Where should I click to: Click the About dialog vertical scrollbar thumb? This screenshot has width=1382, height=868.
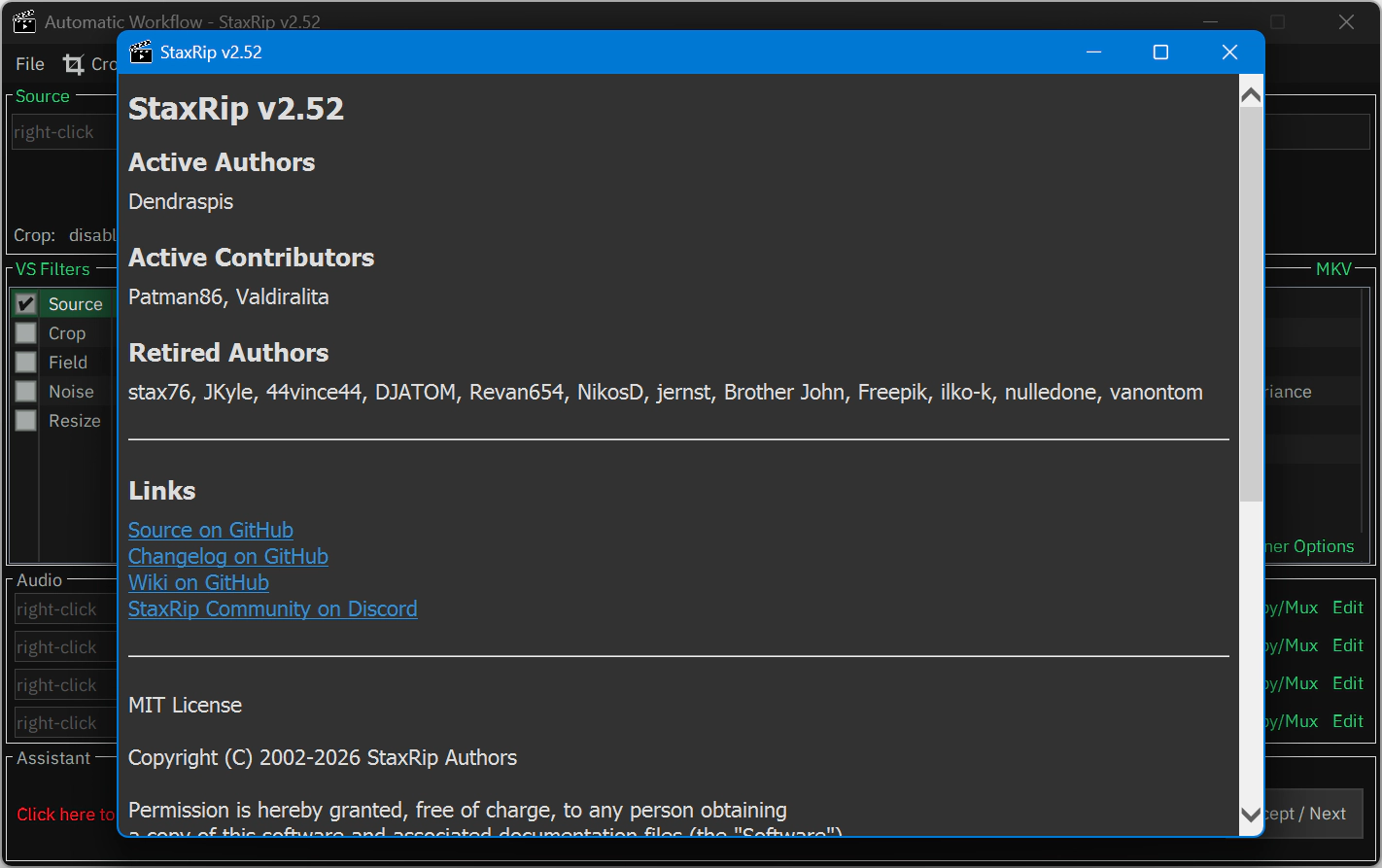(1251, 301)
